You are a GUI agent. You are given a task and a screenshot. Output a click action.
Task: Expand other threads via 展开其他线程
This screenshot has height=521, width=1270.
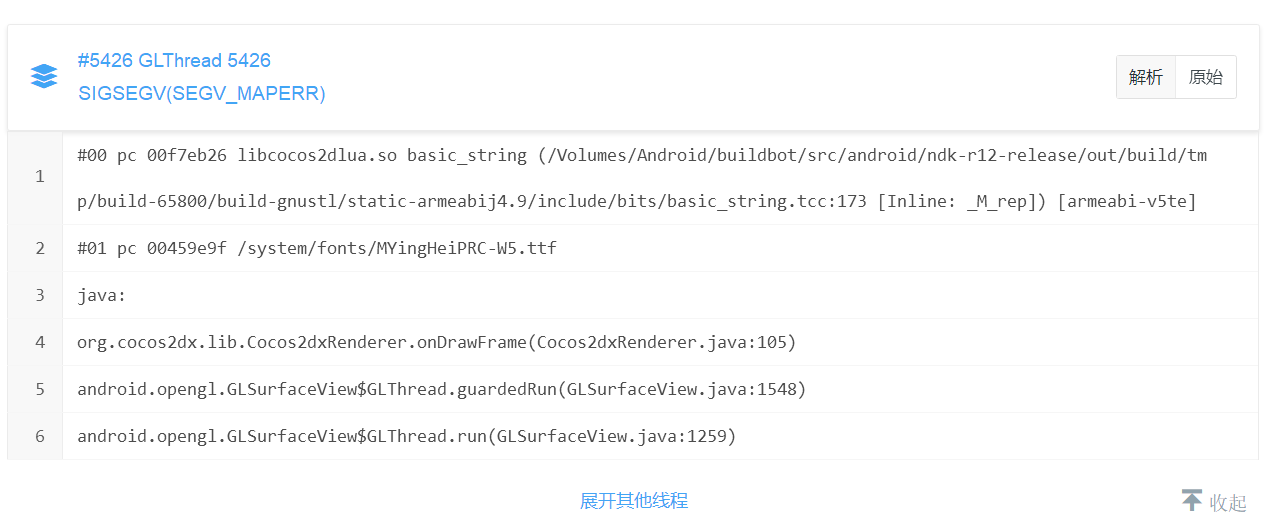634,501
